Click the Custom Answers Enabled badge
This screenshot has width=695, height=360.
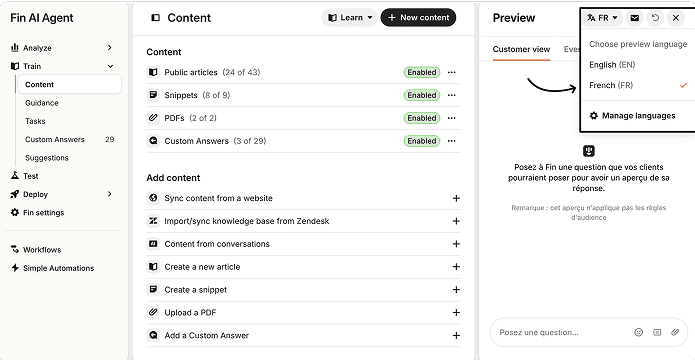point(422,141)
